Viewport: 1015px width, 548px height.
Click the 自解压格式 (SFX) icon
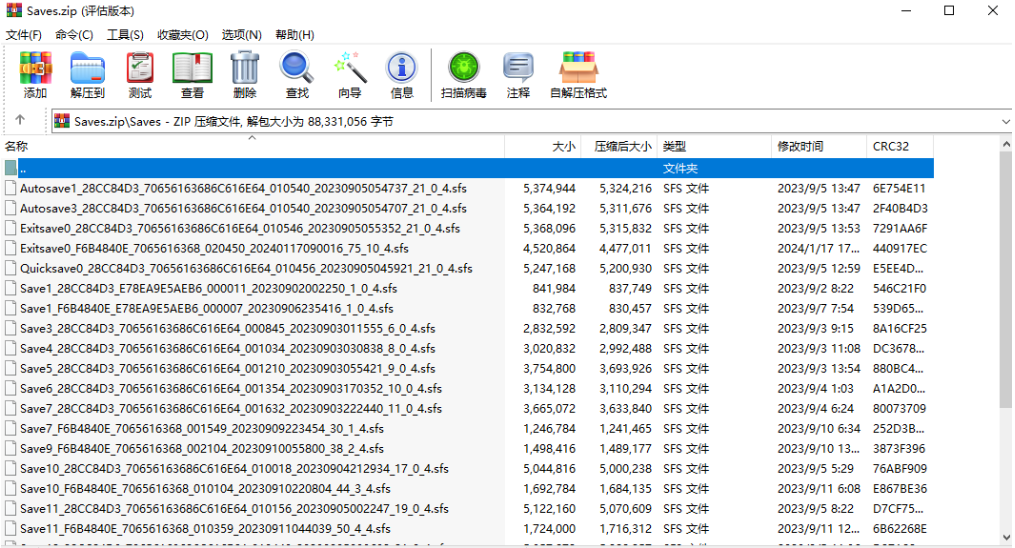point(578,74)
